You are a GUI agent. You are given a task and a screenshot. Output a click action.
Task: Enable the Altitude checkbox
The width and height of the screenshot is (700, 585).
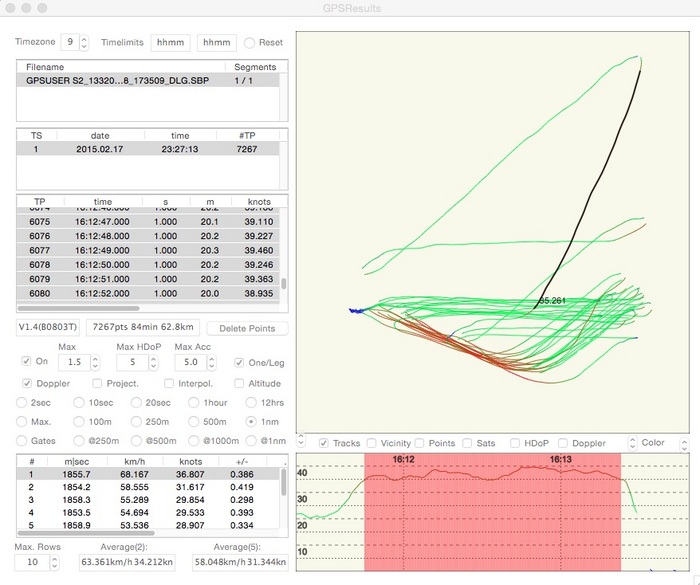(x=240, y=383)
